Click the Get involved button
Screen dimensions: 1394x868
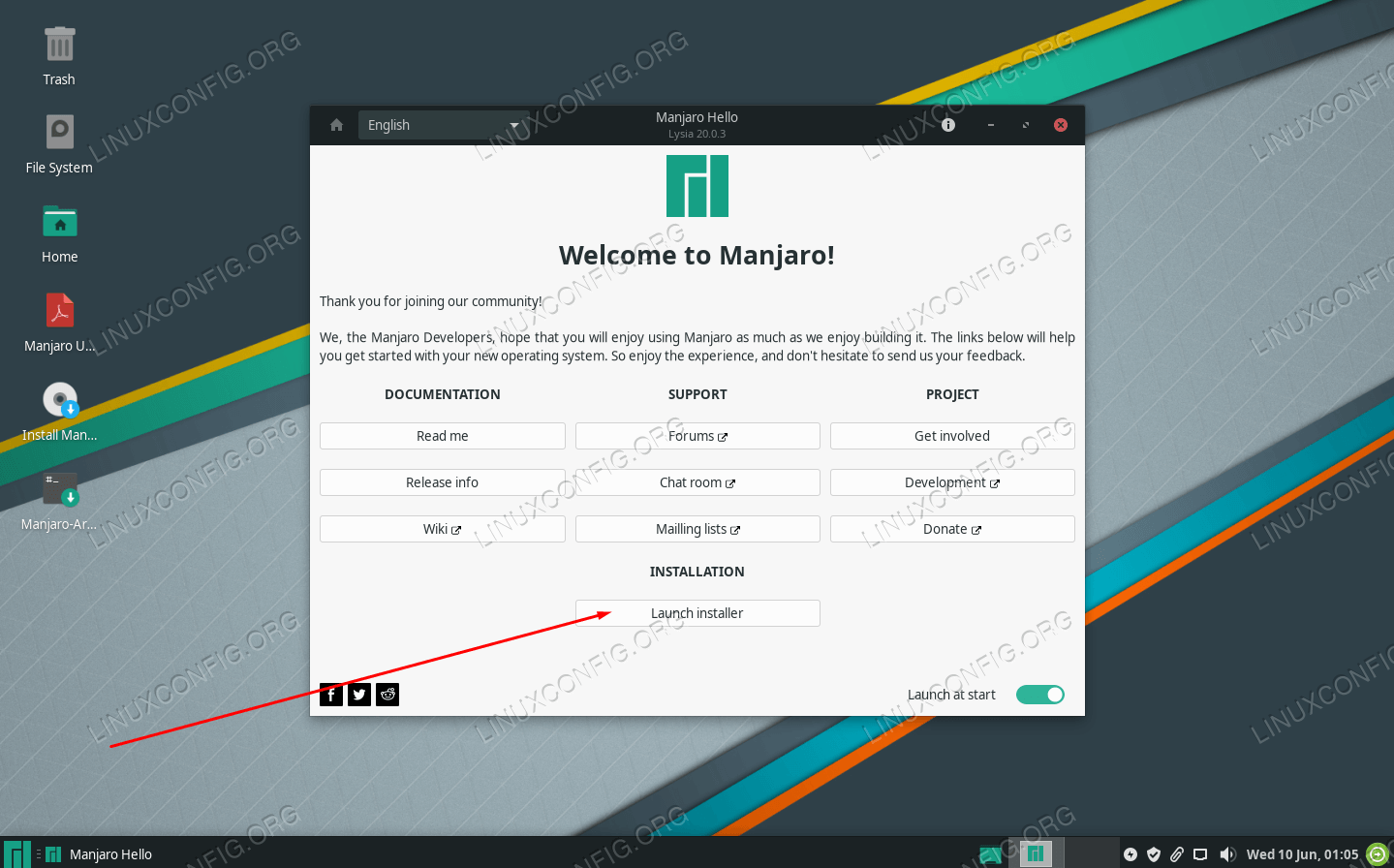952,436
